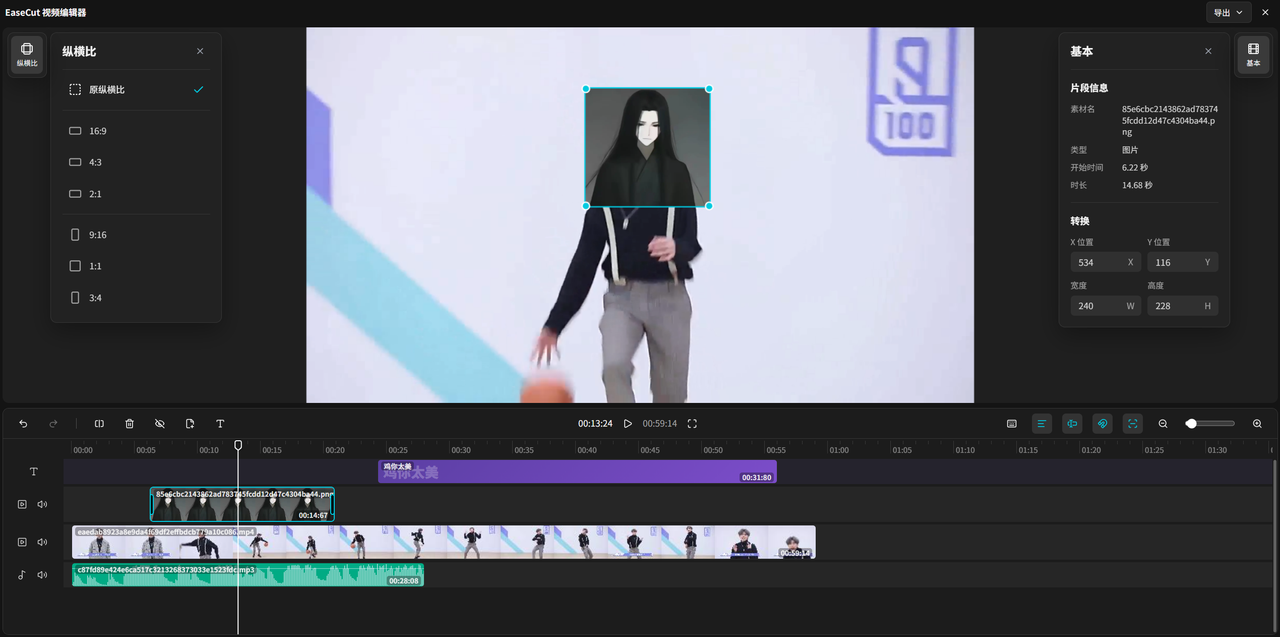Select the PNG image clip on timeline
This screenshot has height=637, width=1280.
(242, 504)
